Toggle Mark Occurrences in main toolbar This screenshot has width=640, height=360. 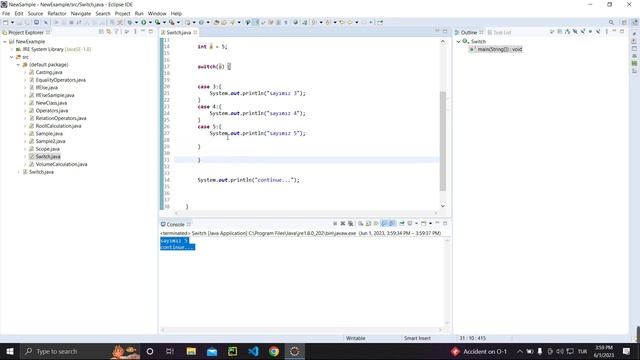click(x=256, y=22)
